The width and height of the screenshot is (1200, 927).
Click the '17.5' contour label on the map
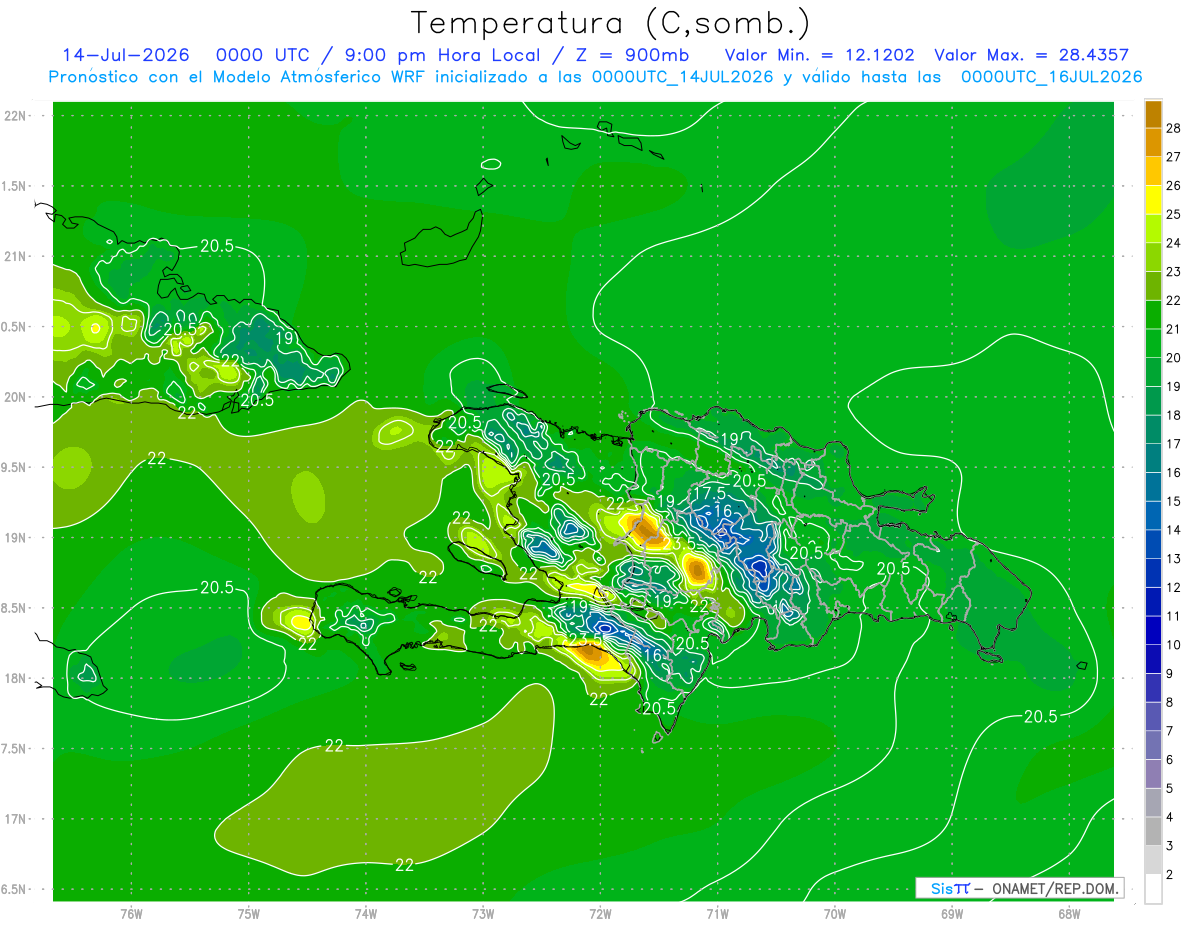[708, 494]
